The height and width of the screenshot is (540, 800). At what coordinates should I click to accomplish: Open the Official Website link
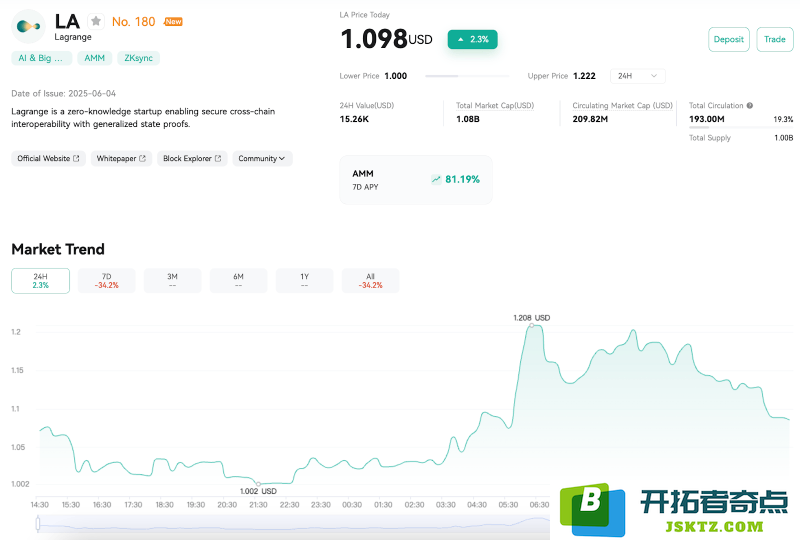pos(48,158)
